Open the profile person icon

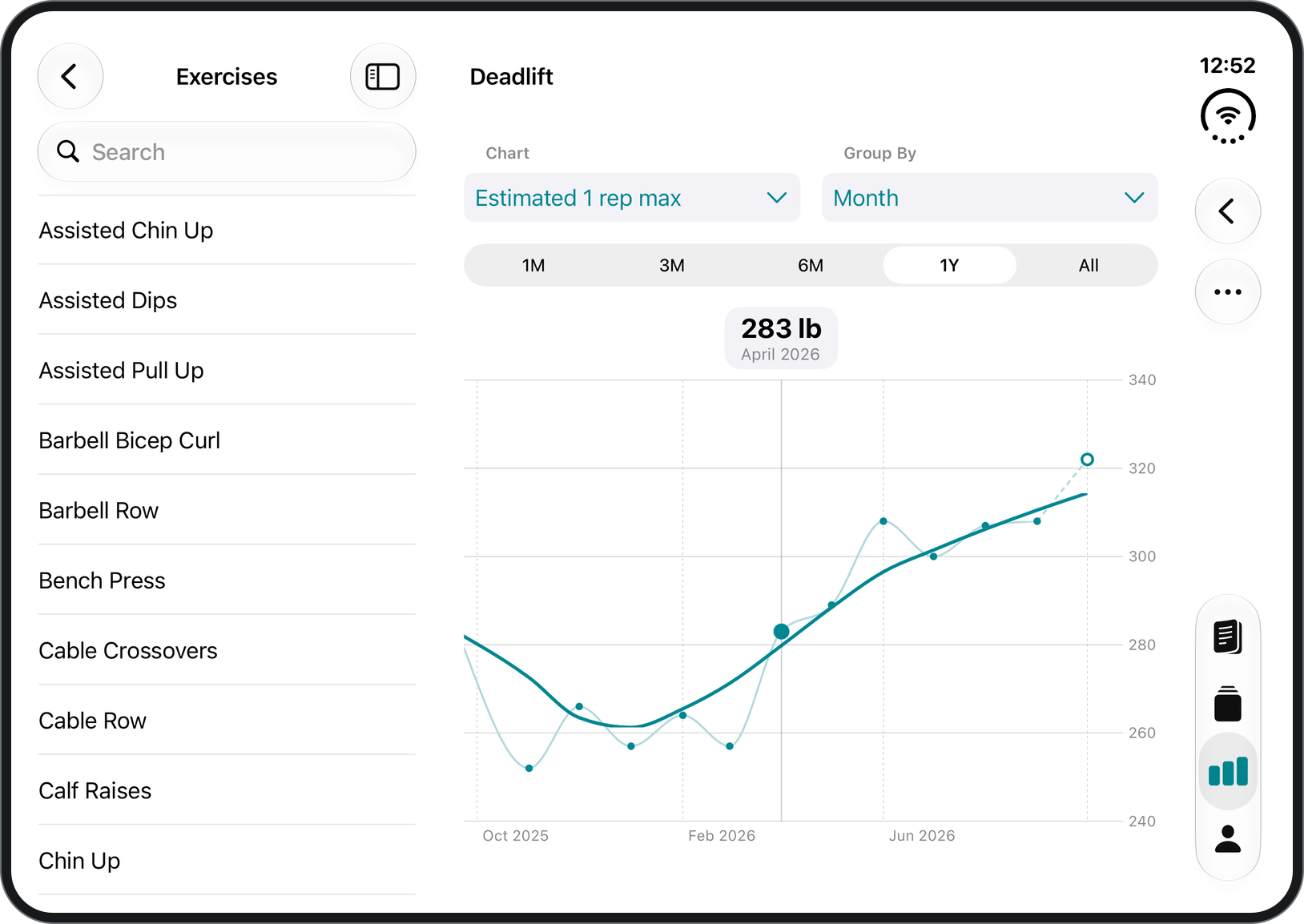coord(1228,839)
